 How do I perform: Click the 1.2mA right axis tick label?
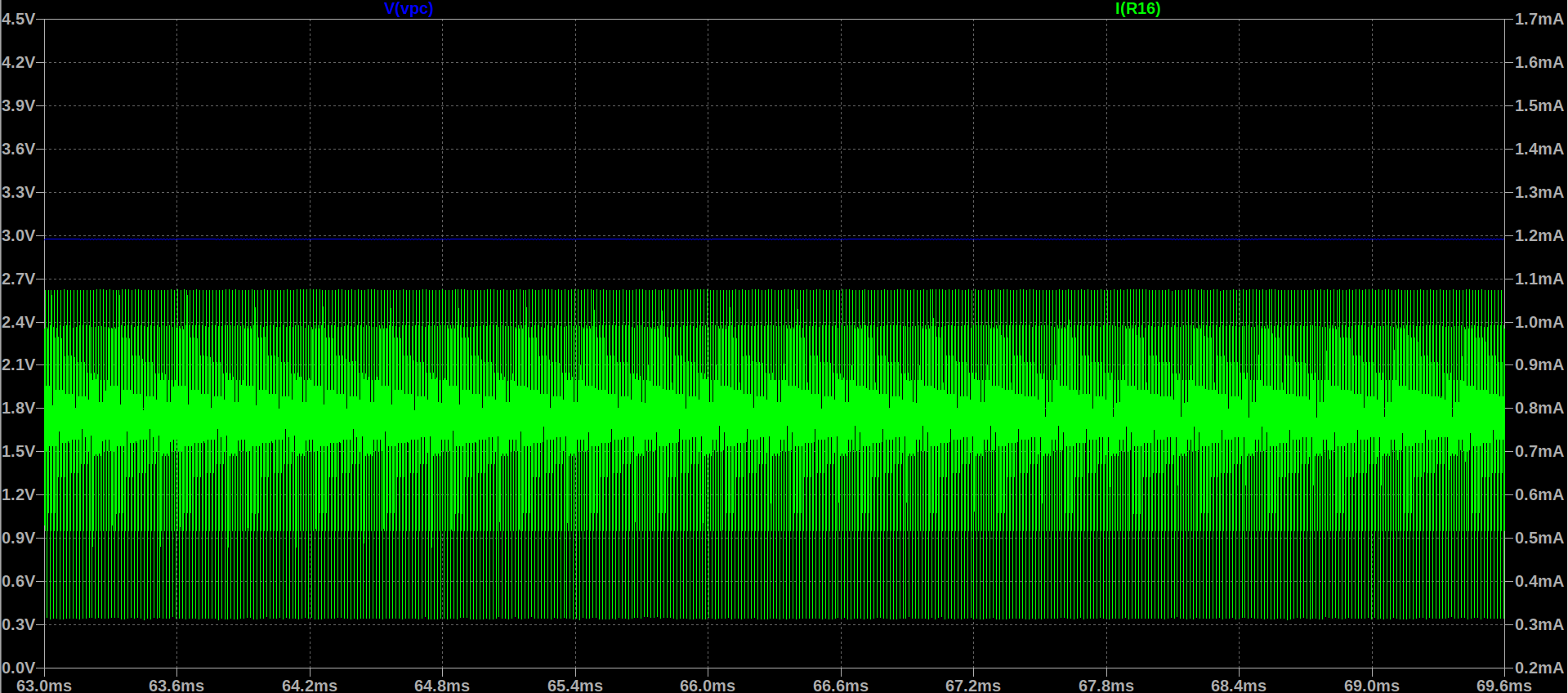[x=1539, y=235]
